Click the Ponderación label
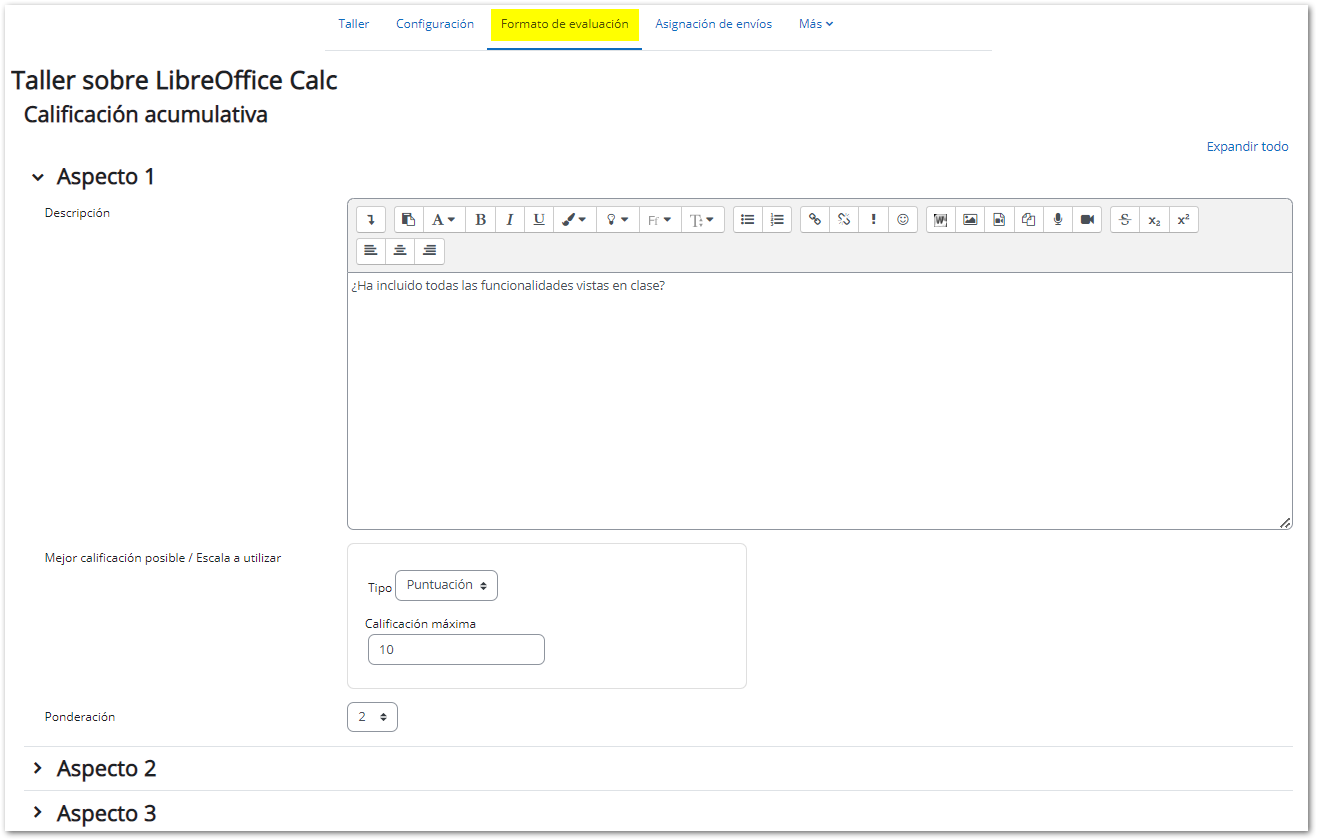 coord(80,717)
